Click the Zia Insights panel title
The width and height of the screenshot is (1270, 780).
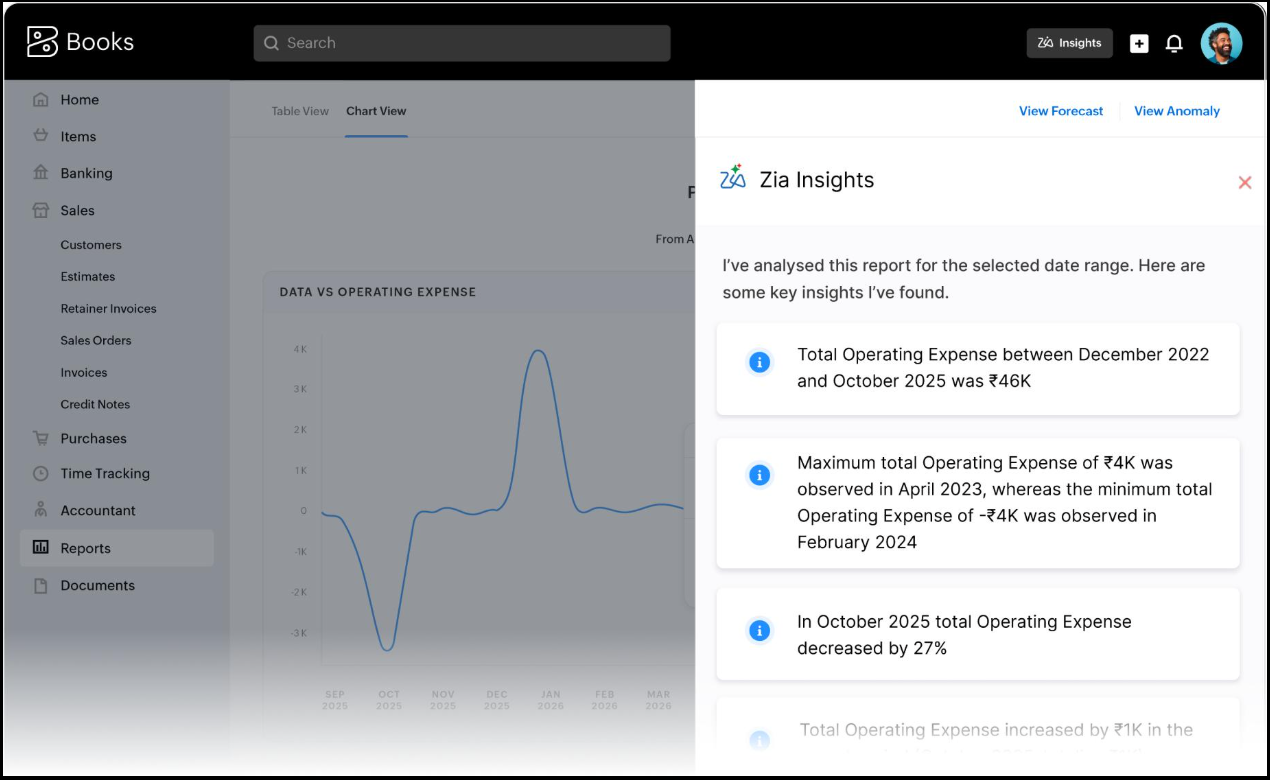(x=817, y=180)
